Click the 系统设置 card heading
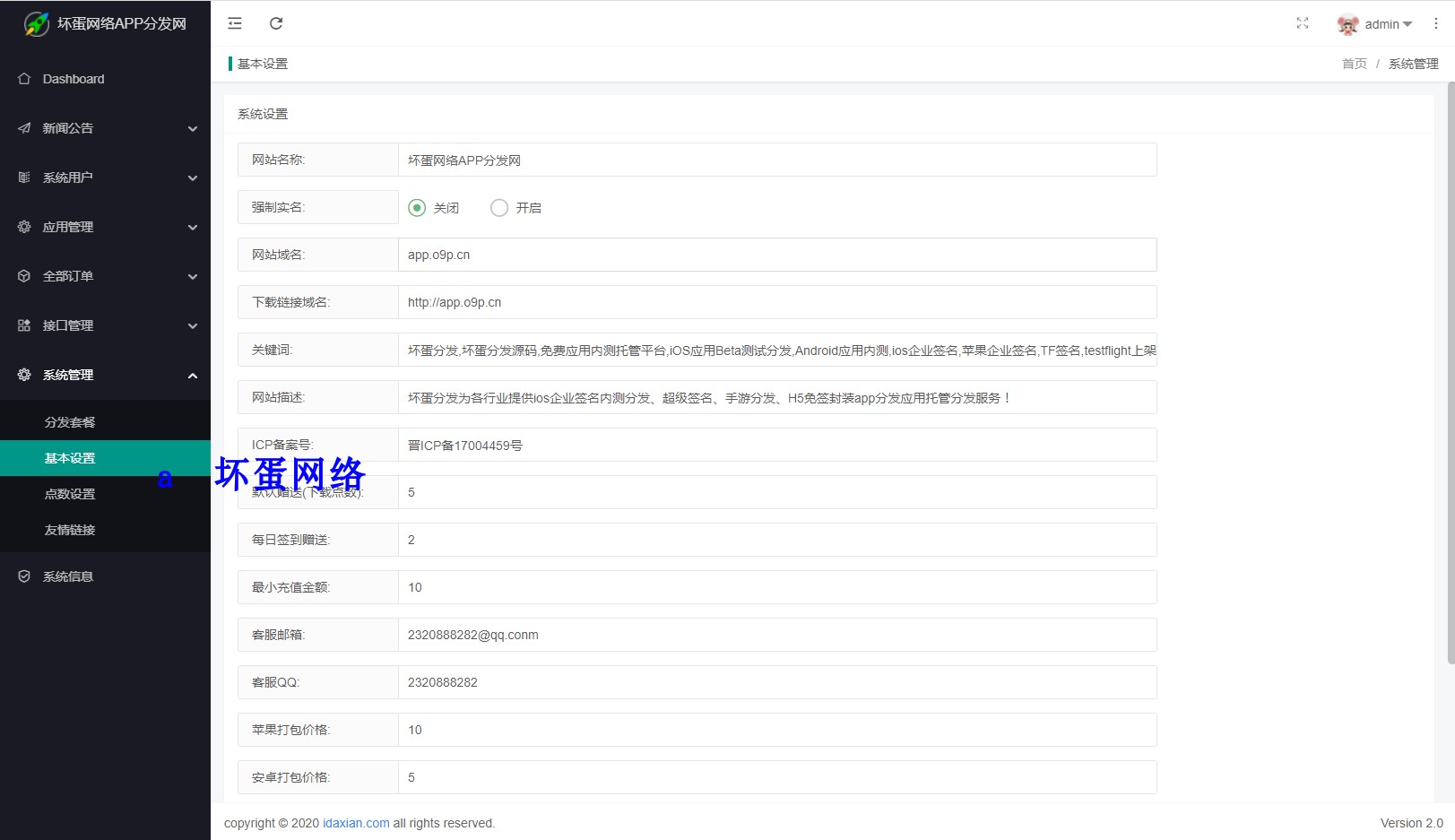The height and width of the screenshot is (840, 1455). tap(263, 114)
